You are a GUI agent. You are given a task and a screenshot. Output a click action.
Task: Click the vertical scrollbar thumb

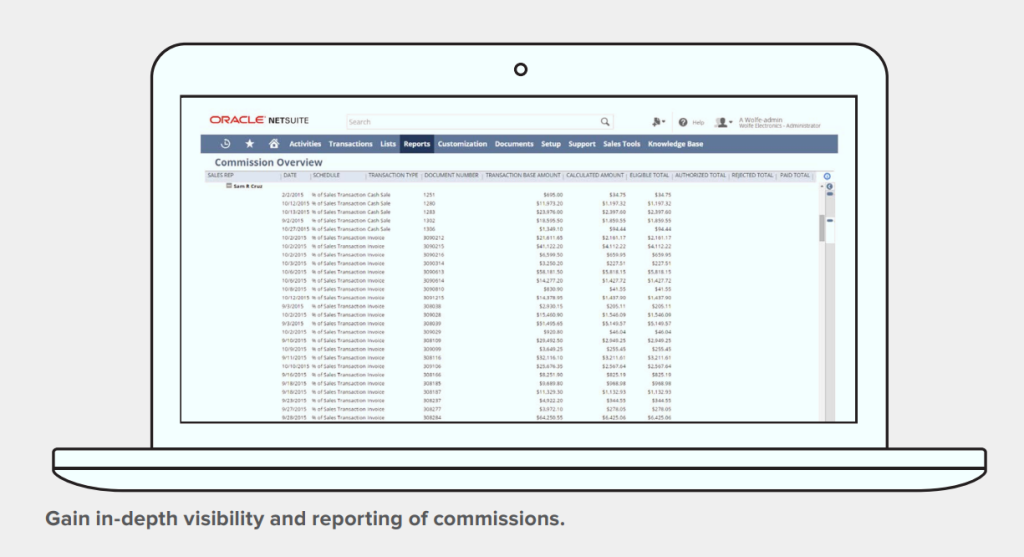[x=822, y=229]
